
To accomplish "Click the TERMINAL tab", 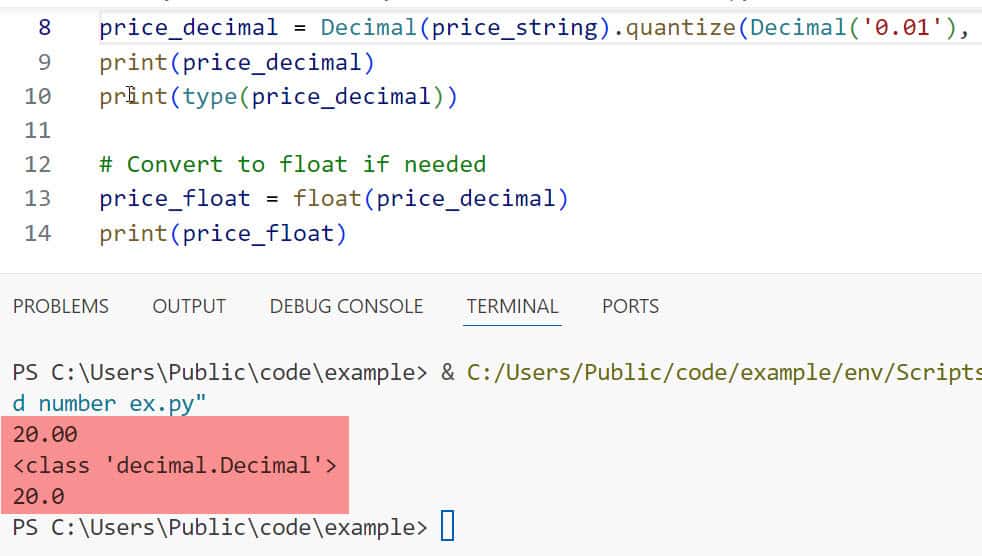I will (x=512, y=306).
